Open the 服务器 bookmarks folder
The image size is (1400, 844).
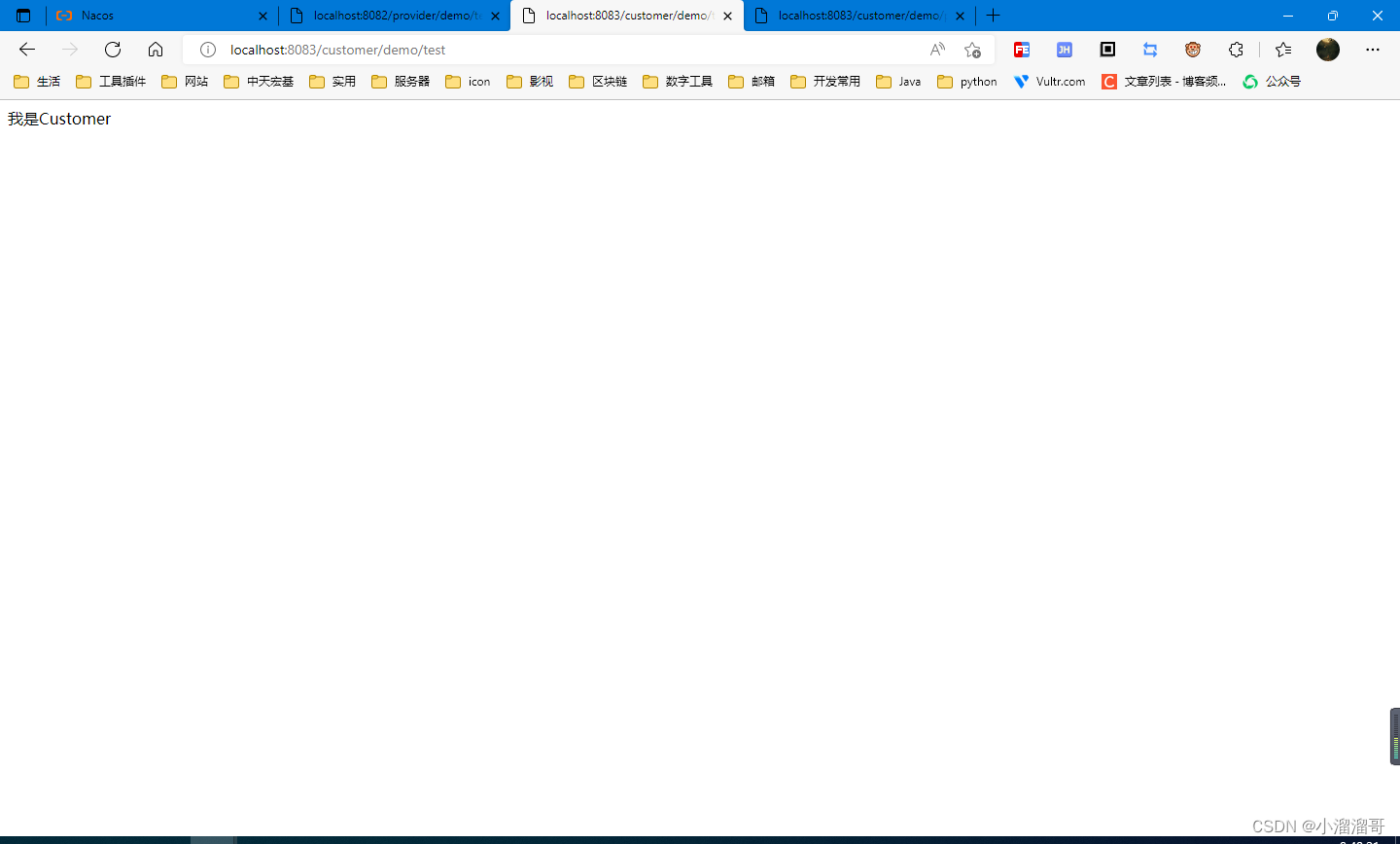[x=401, y=82]
